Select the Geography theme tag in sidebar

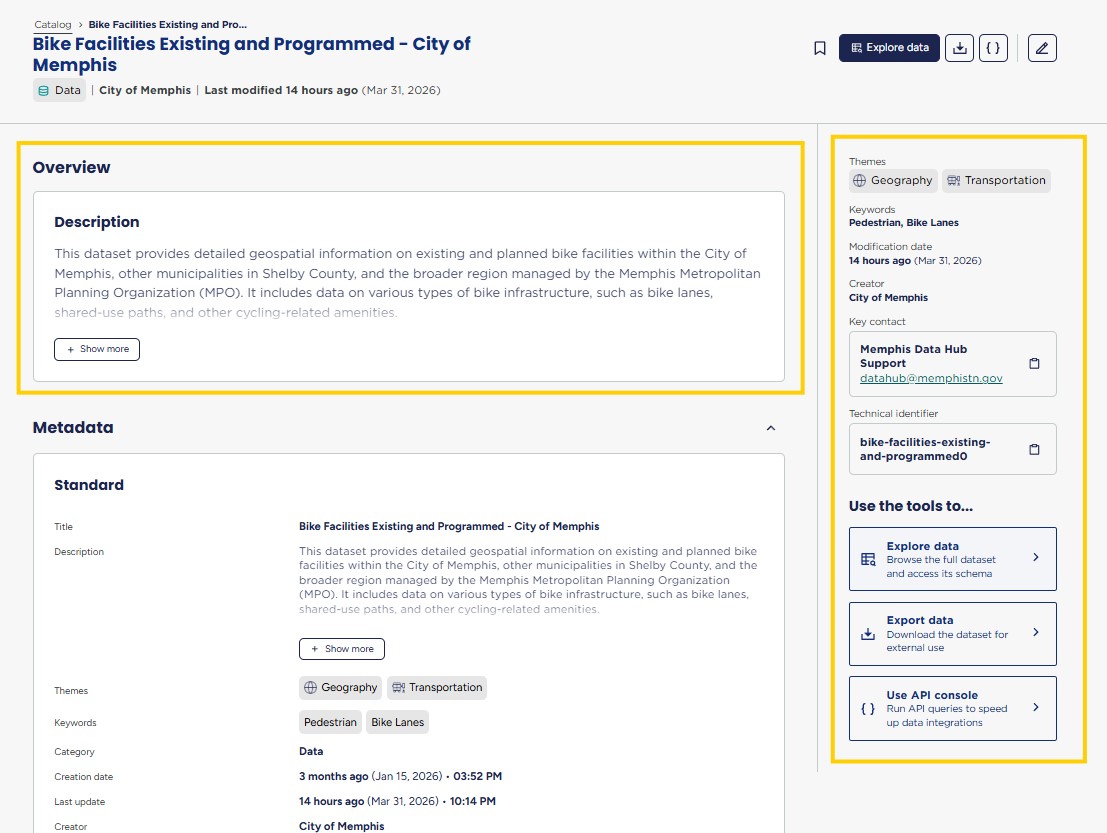click(x=893, y=181)
